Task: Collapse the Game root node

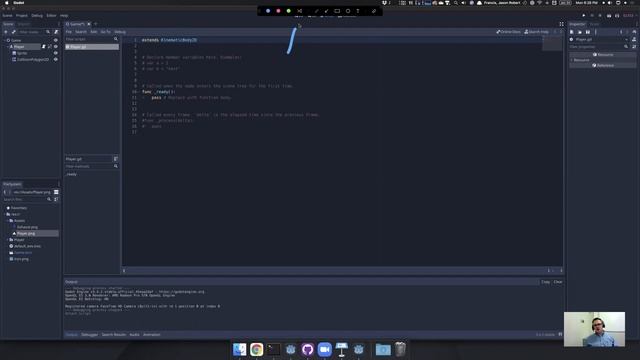Action: click(4, 40)
